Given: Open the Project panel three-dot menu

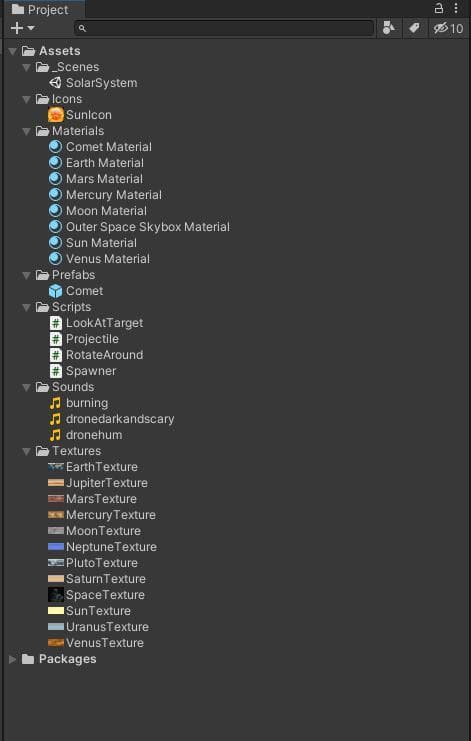Looking at the screenshot, I should [456, 8].
